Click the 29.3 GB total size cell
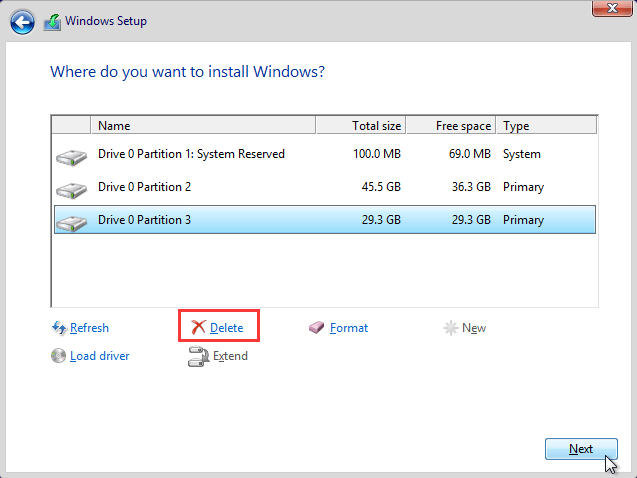637x478 pixels. [381, 220]
